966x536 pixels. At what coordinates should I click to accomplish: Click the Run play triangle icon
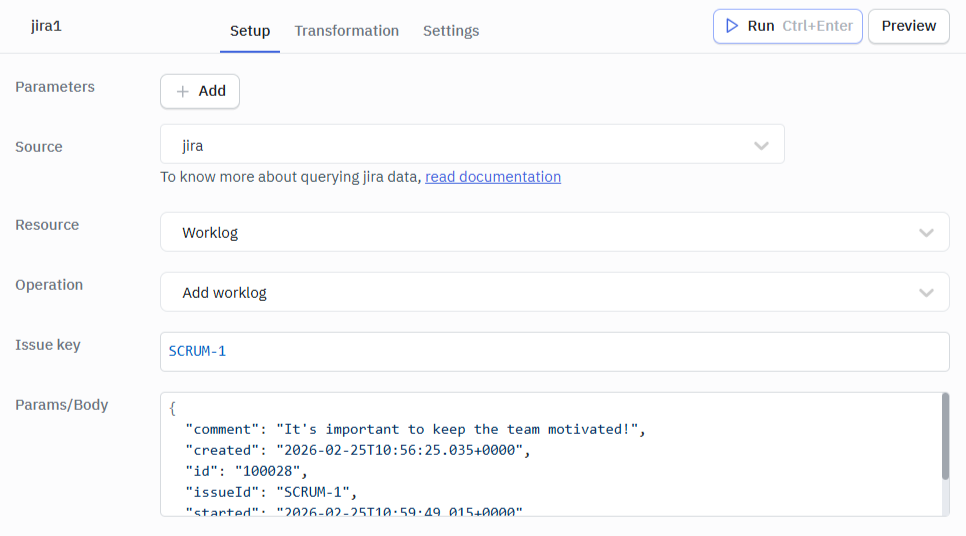click(731, 26)
